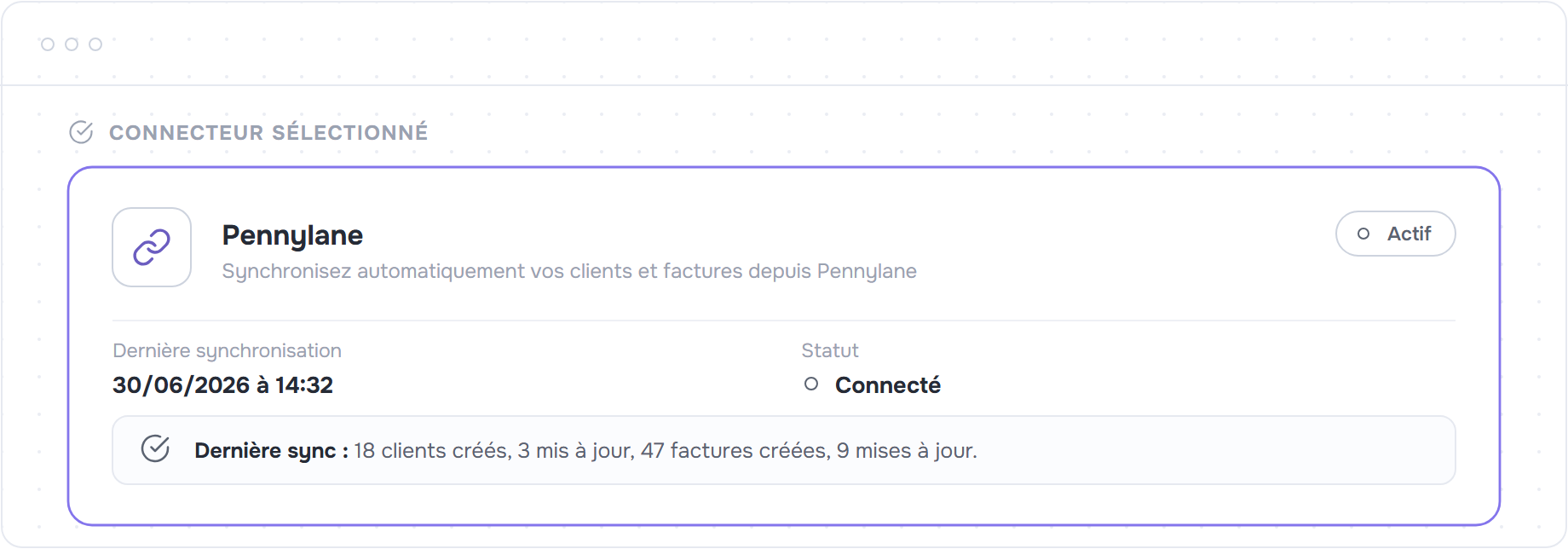
Task: Click the 47 factures créées text
Action: 735,451
